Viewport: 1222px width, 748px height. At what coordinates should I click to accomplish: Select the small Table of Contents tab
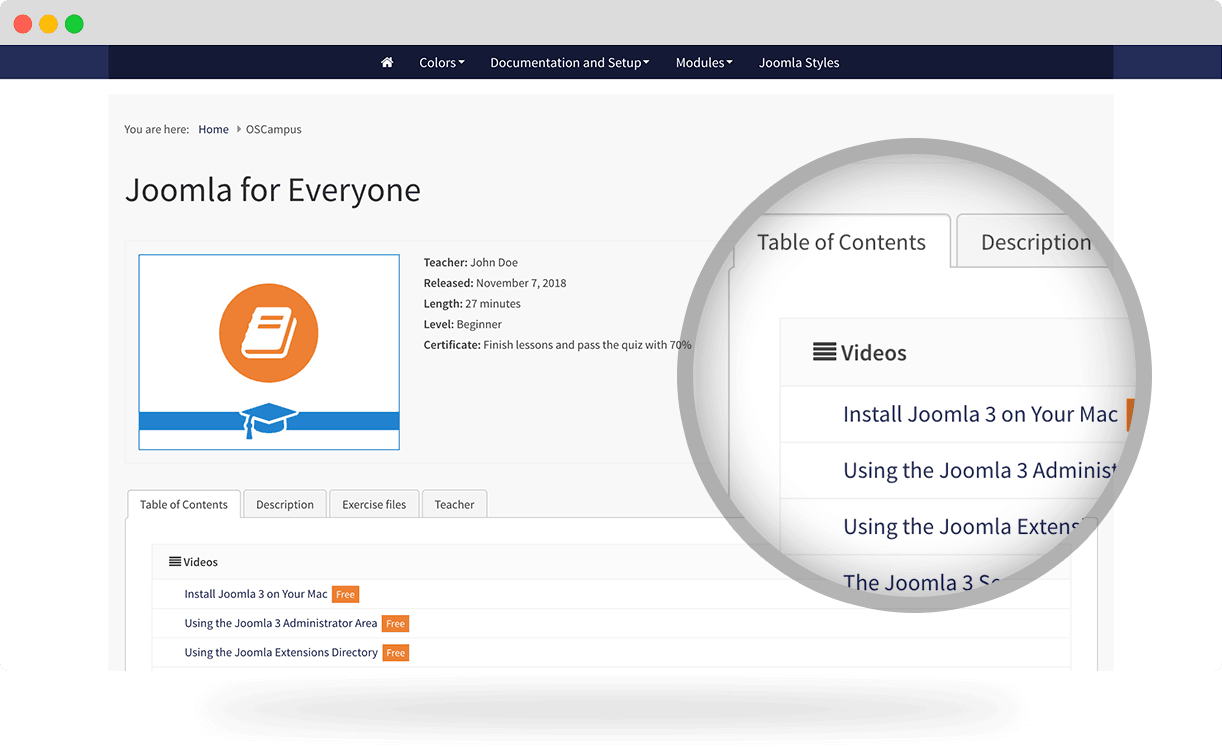point(184,504)
